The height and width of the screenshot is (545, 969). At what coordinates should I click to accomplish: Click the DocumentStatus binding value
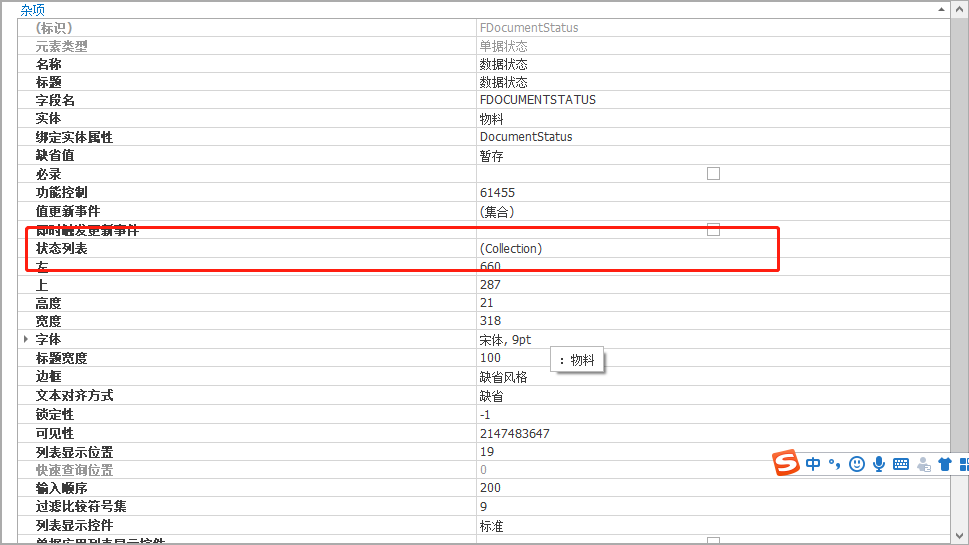point(526,137)
